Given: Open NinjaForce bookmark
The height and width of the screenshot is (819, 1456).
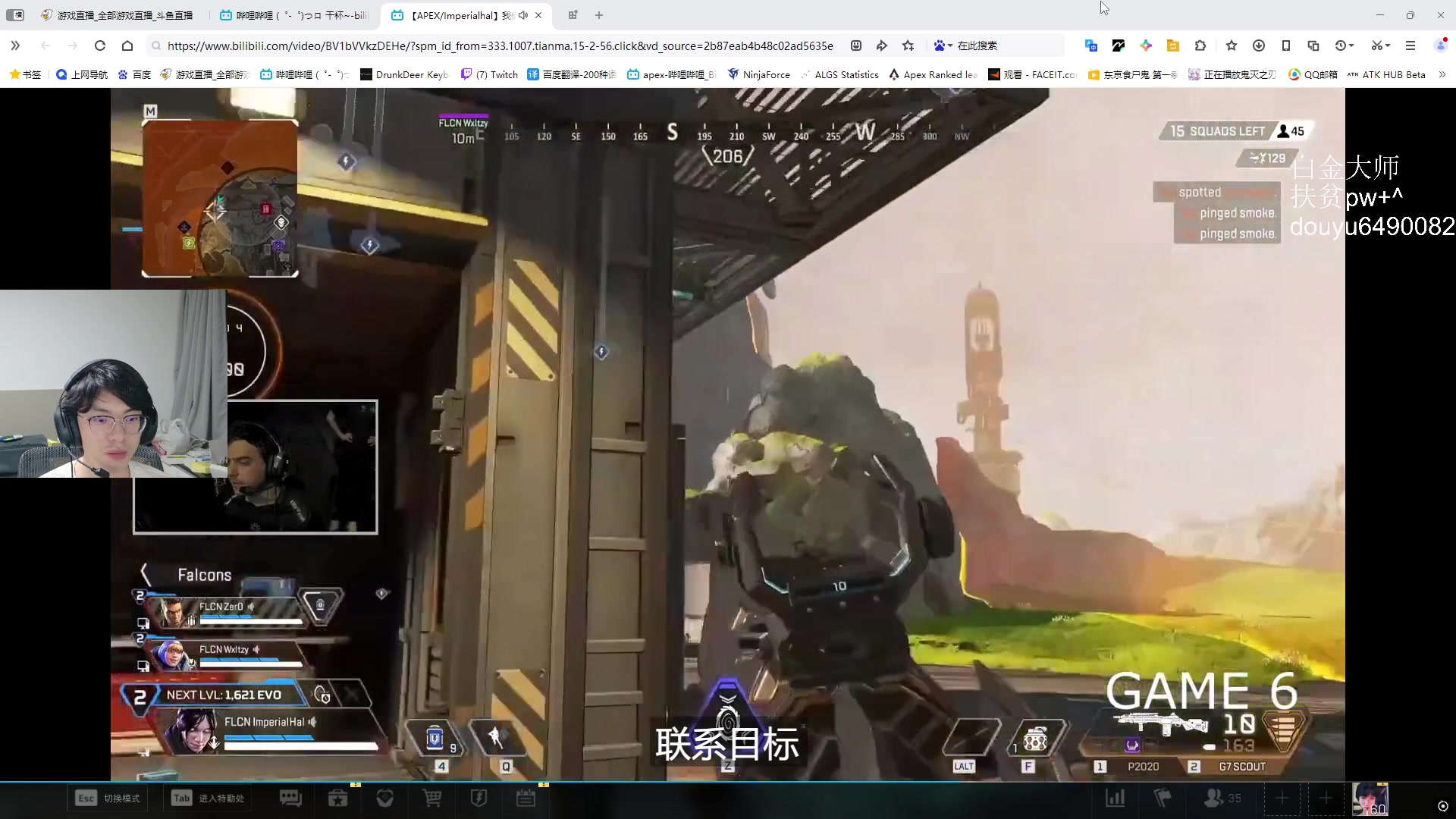Looking at the screenshot, I should click(x=758, y=74).
